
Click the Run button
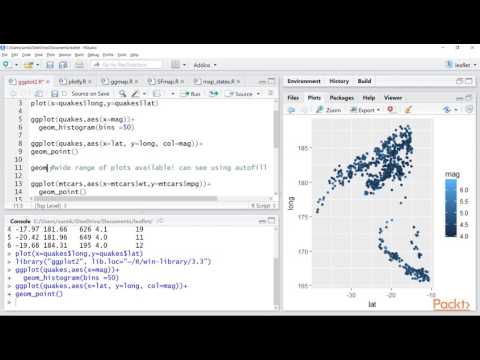(x=191, y=94)
